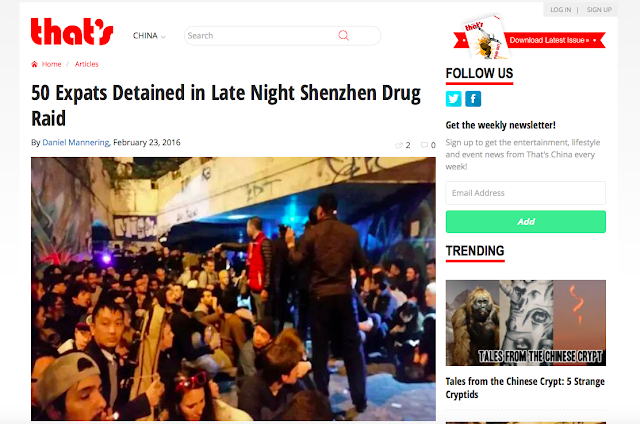Click the chevron next to CHINA
The width and height of the screenshot is (640, 424).
click(x=163, y=37)
